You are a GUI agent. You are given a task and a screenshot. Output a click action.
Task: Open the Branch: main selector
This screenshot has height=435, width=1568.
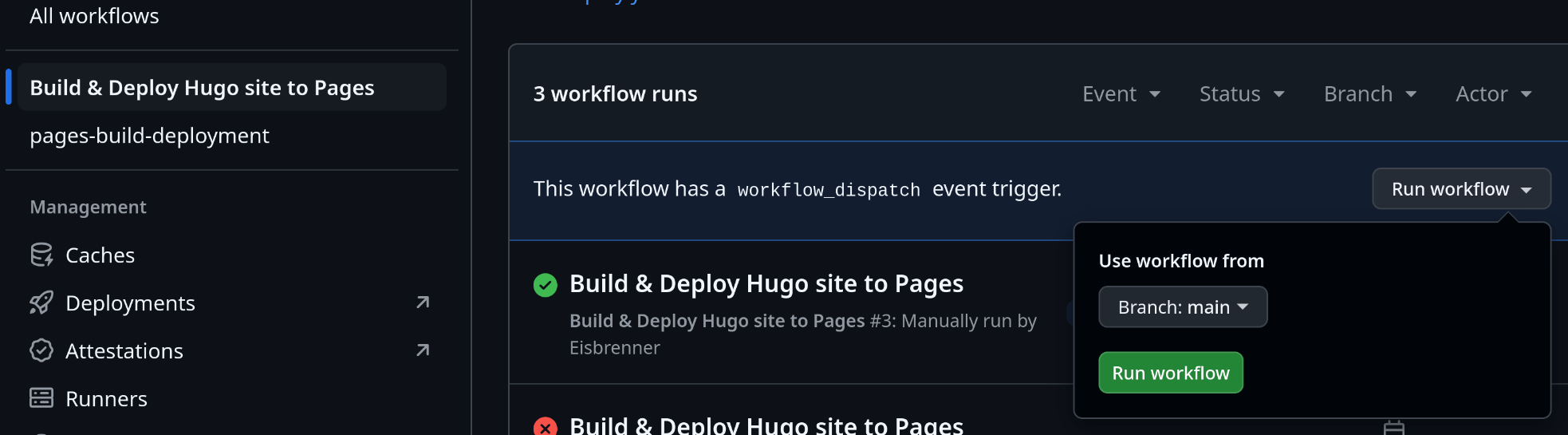(1183, 307)
